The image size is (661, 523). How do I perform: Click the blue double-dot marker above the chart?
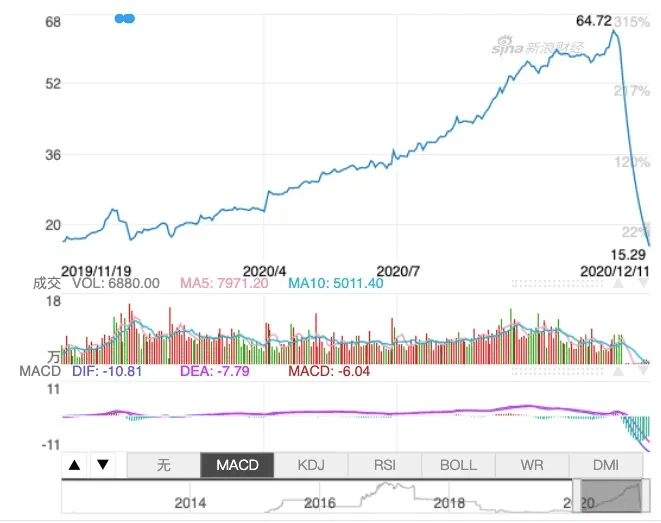(125, 19)
